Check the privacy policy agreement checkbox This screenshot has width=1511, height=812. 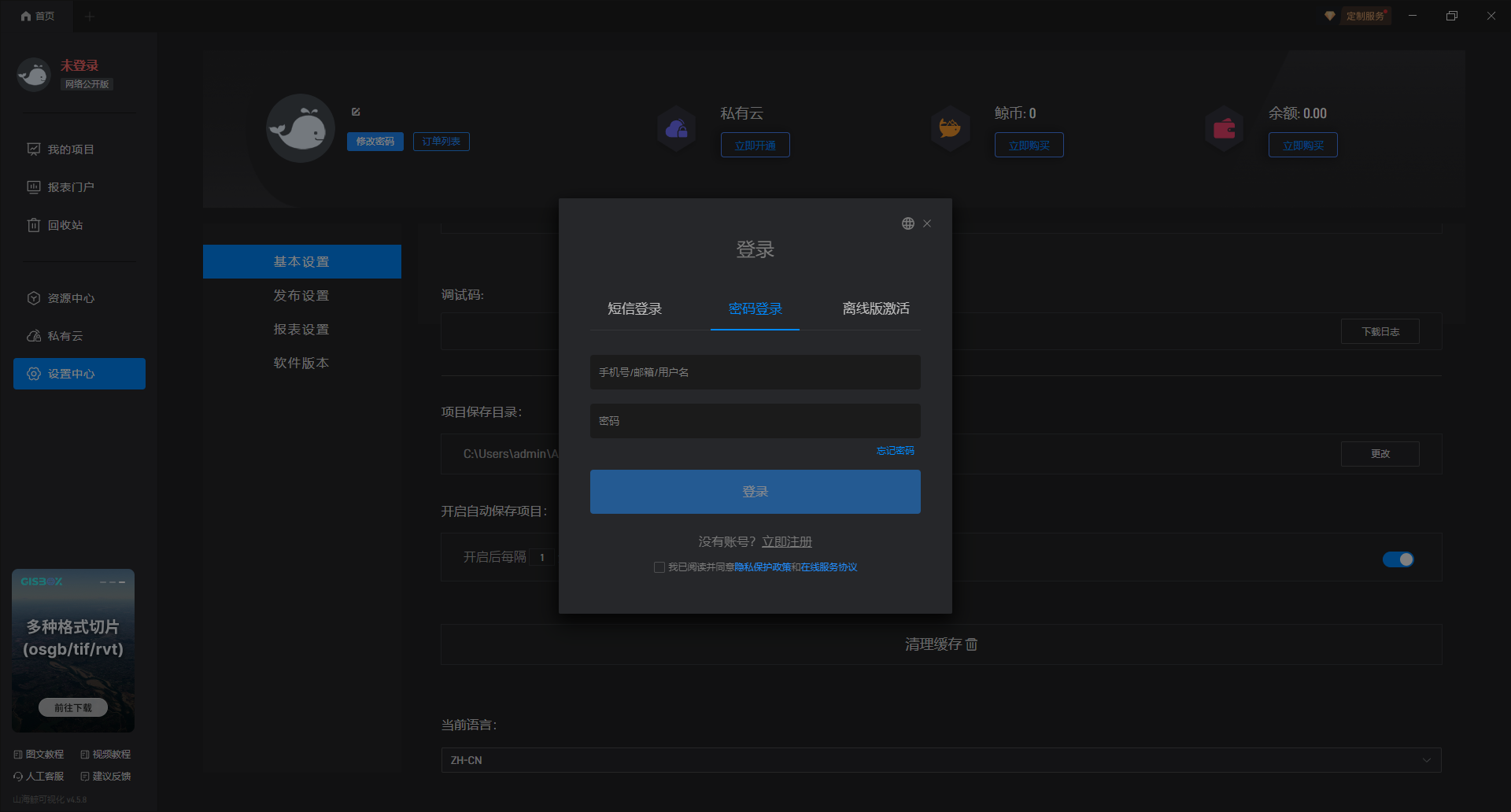659,567
